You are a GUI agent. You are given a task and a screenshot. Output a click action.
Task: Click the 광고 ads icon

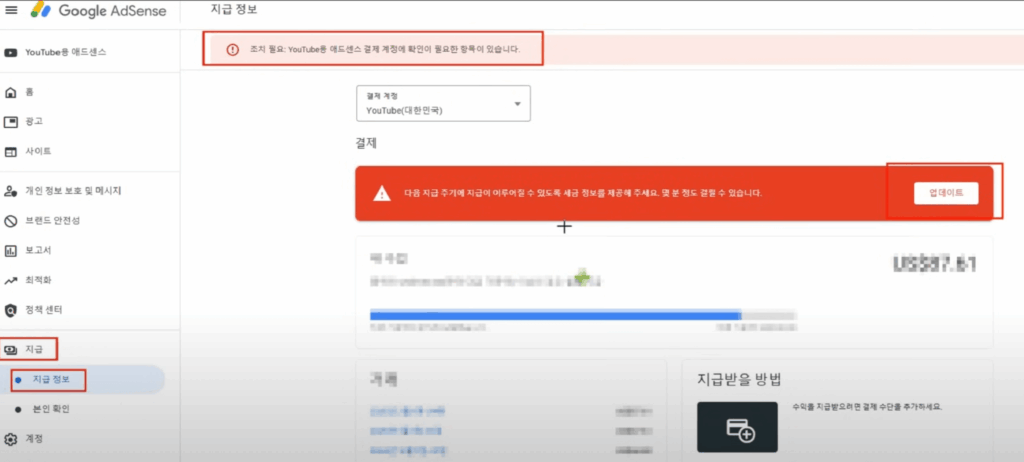tap(11, 122)
